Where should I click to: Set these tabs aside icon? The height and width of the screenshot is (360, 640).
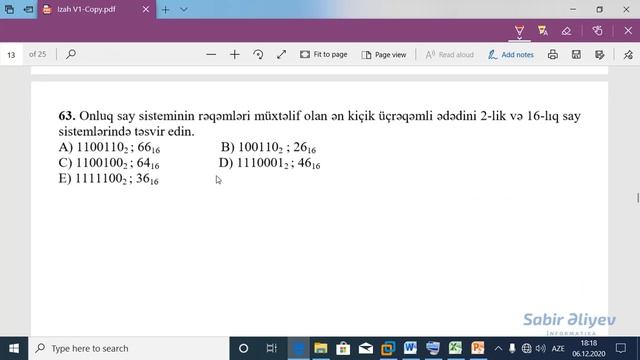(x=28, y=9)
